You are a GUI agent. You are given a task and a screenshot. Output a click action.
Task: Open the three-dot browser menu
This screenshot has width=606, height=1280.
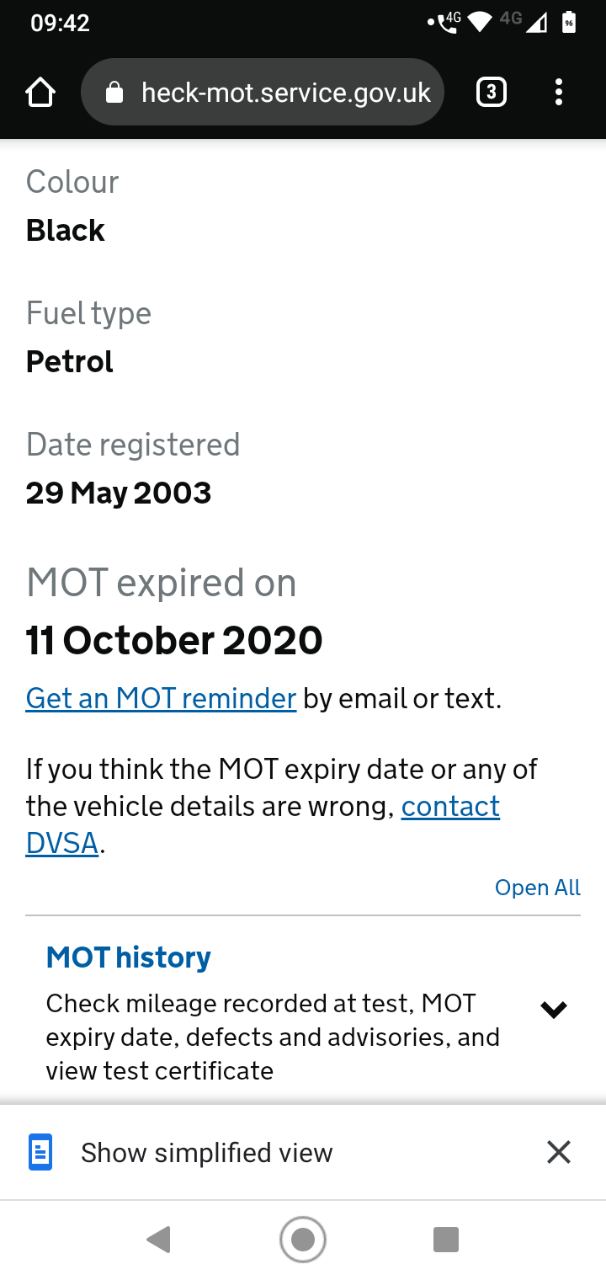click(x=558, y=93)
